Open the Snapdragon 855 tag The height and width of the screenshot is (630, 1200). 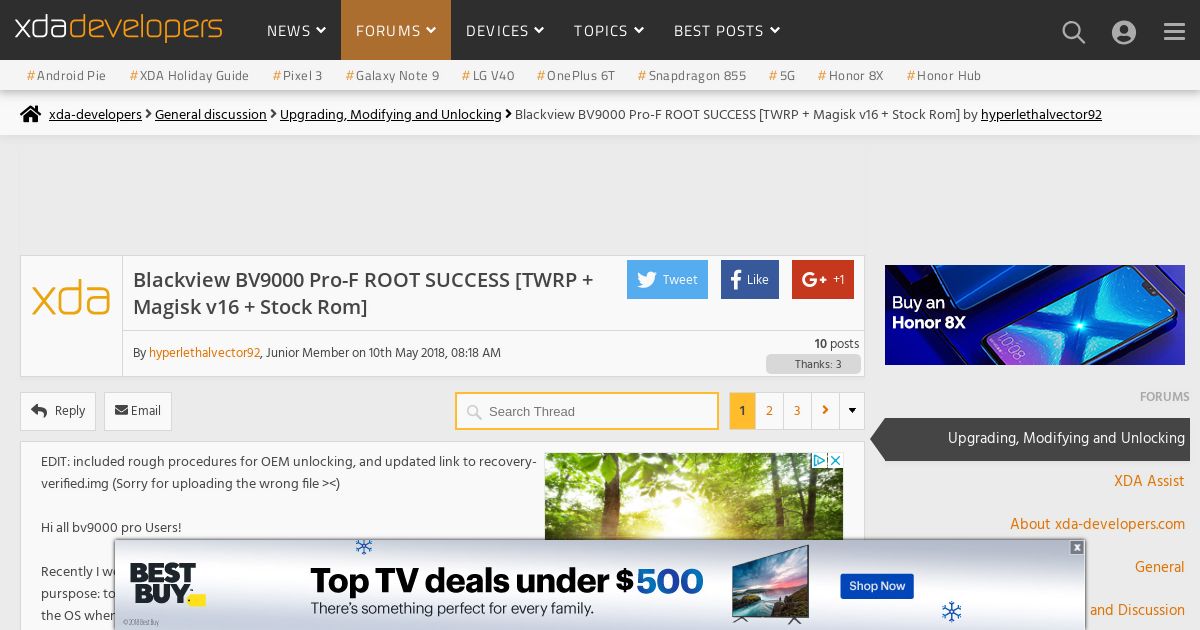[692, 76]
